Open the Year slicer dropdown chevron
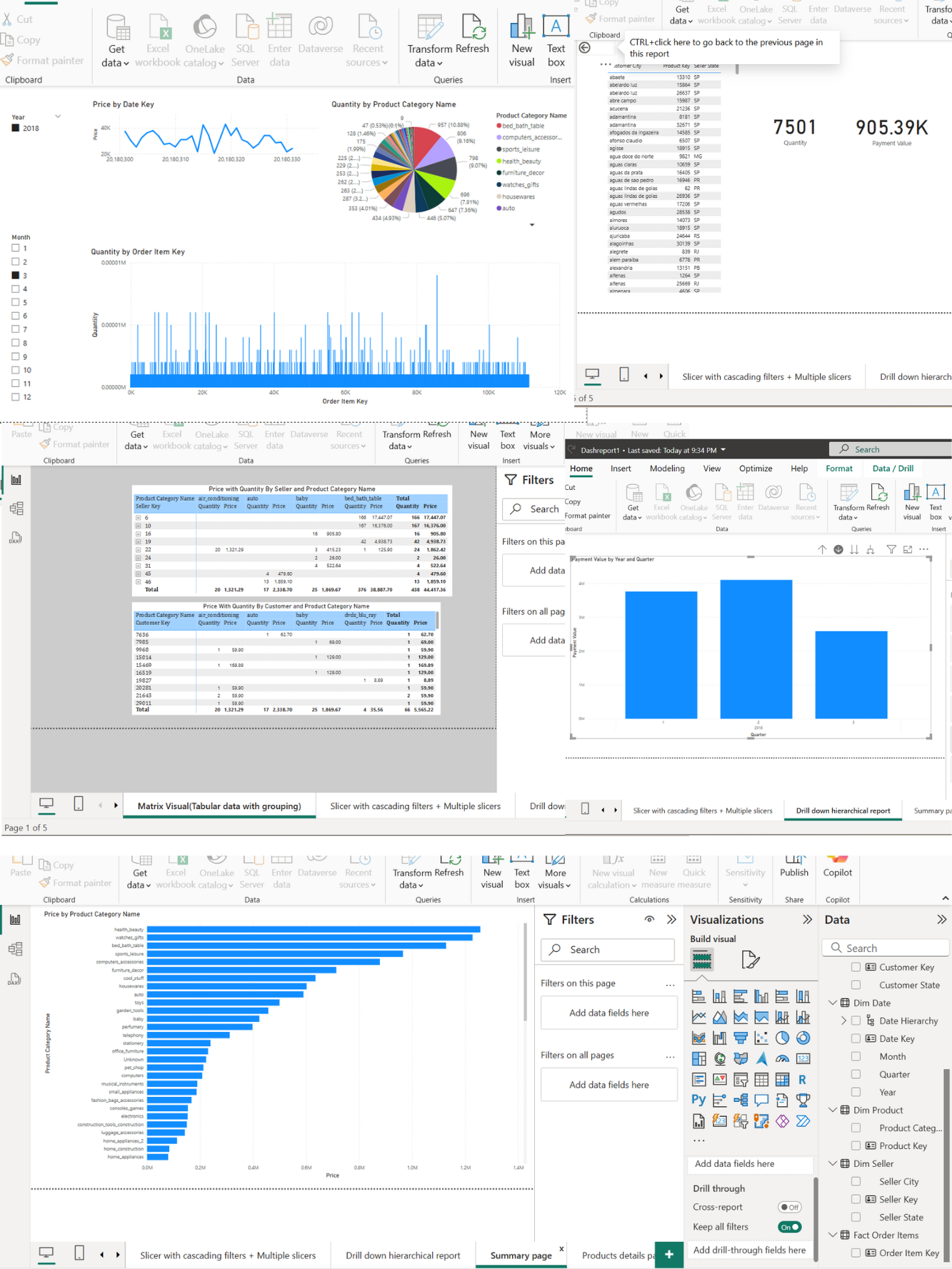The width and height of the screenshot is (952, 1269). [58, 116]
